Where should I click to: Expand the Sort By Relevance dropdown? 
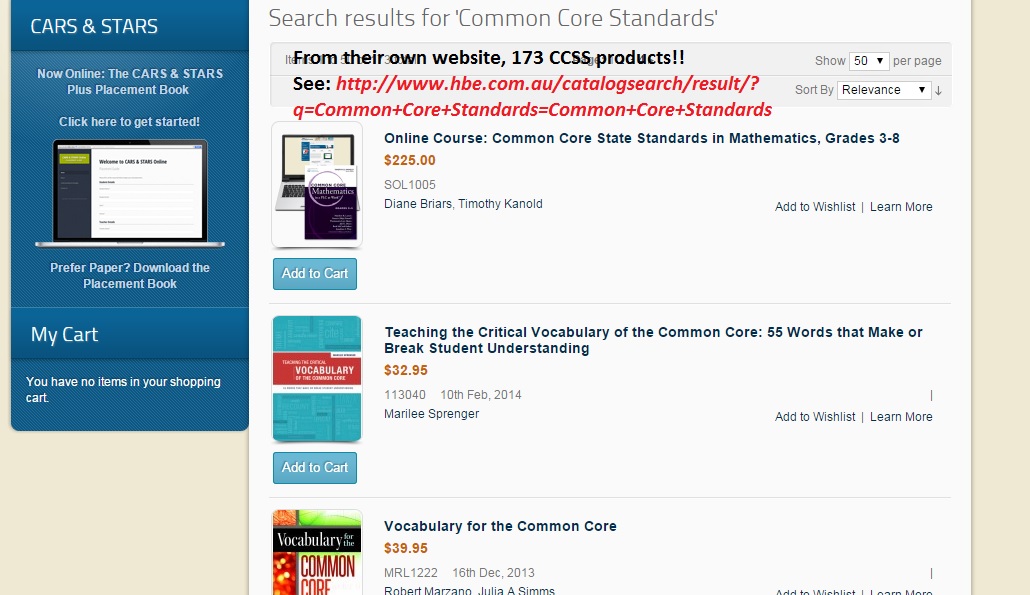coord(884,90)
